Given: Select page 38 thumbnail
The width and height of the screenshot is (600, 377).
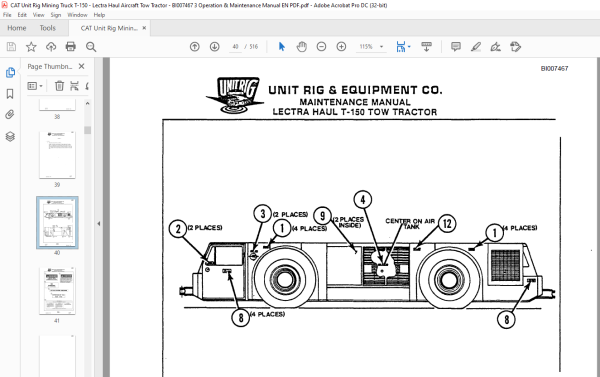Looking at the screenshot, I should (x=57, y=105).
